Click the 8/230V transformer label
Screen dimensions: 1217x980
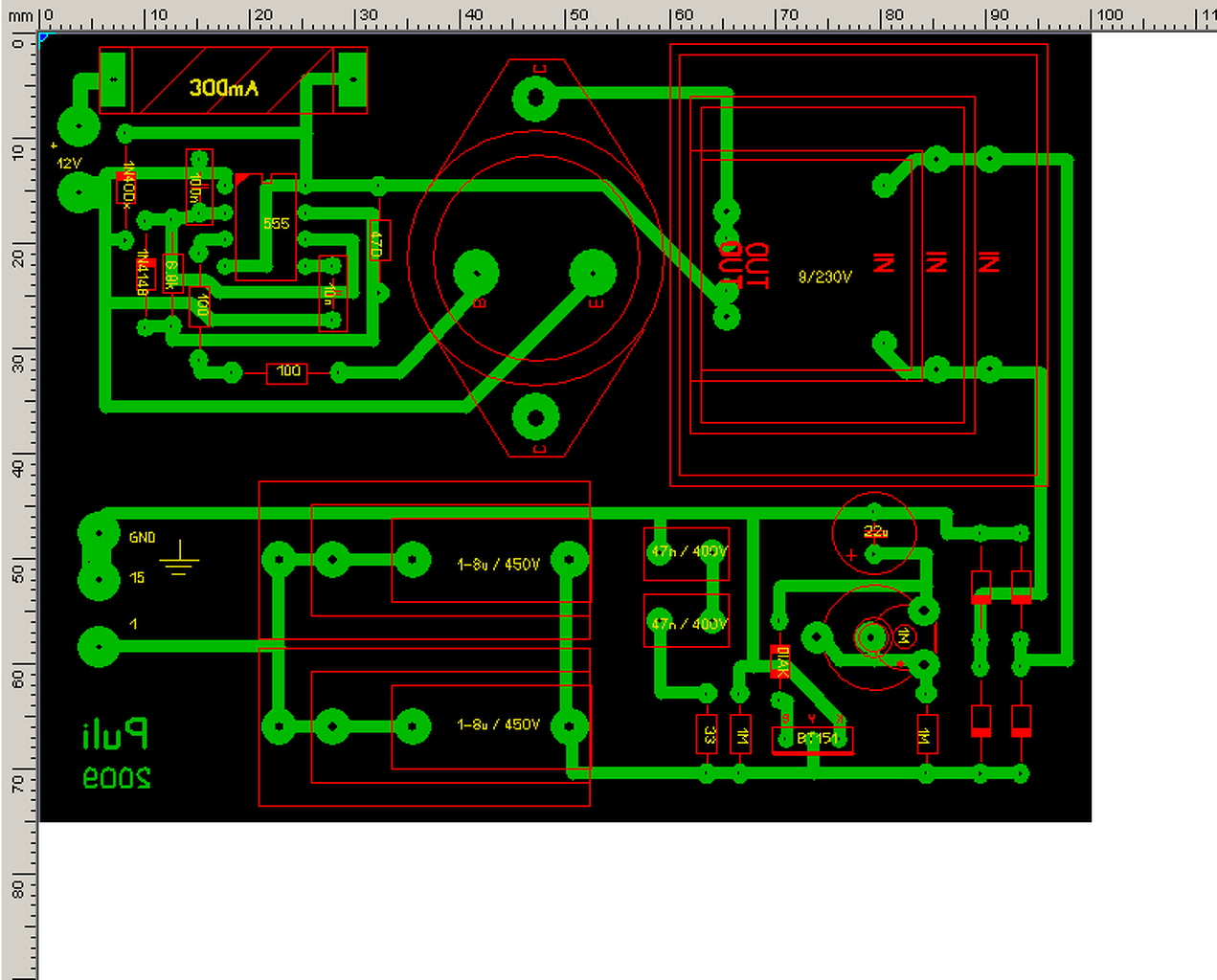[824, 277]
